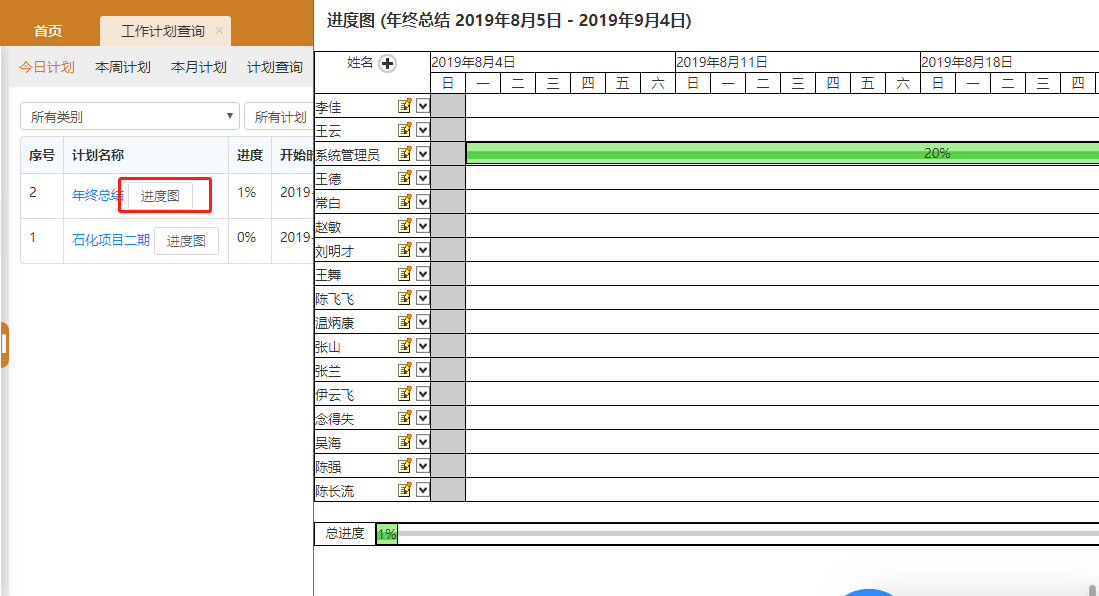This screenshot has height=596, width=1099.
Task: Click the edit icon beside 吴海
Action: [x=405, y=442]
